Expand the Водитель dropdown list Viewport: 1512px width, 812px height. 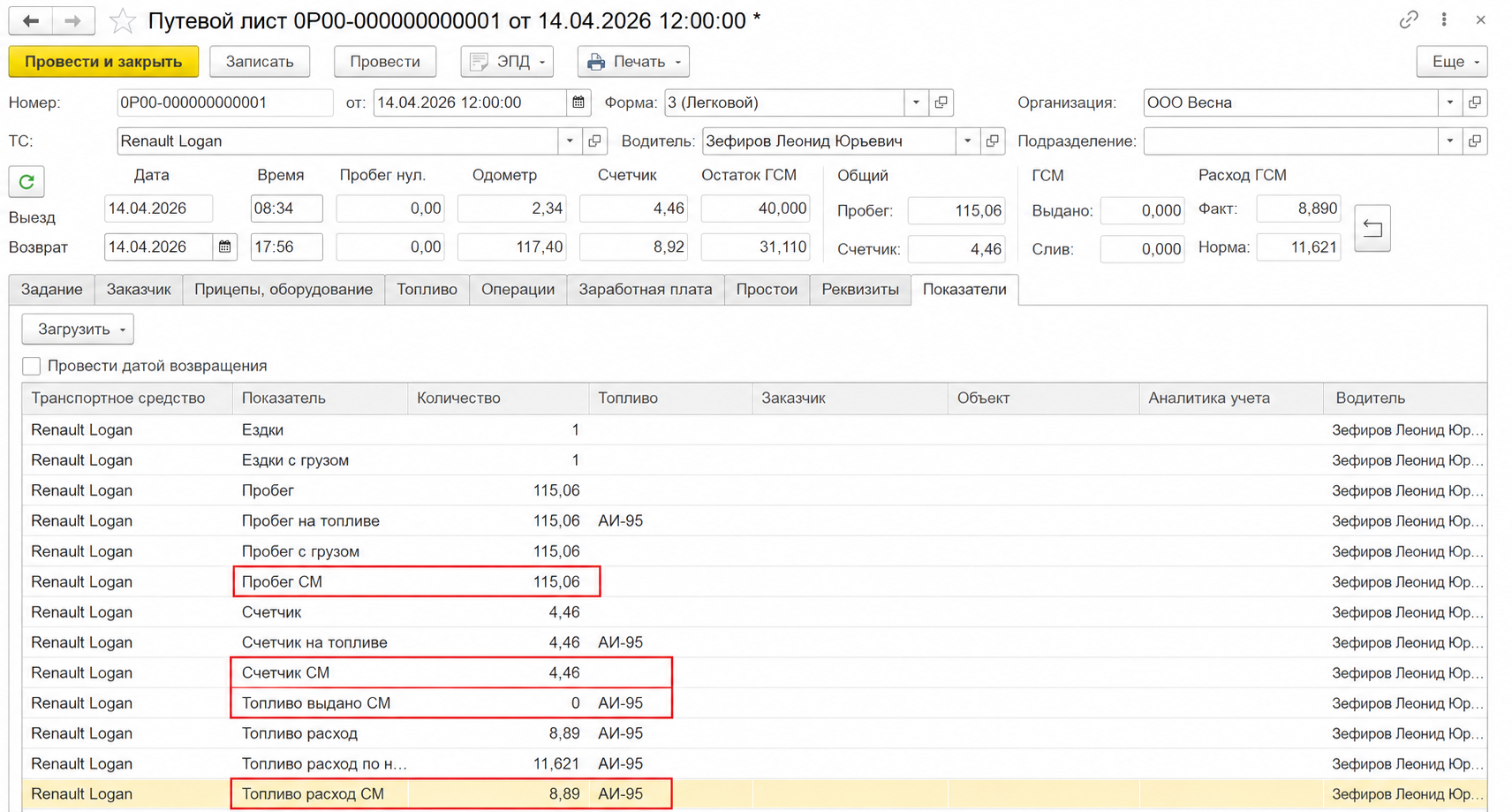(967, 141)
